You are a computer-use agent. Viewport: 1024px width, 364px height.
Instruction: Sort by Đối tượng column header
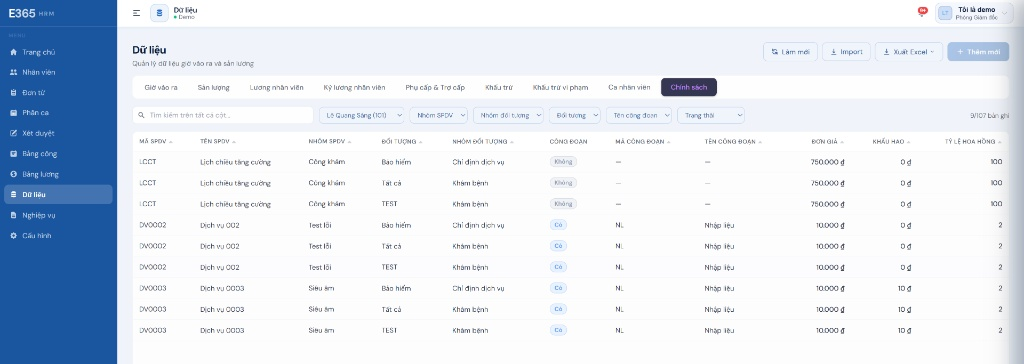(x=402, y=141)
